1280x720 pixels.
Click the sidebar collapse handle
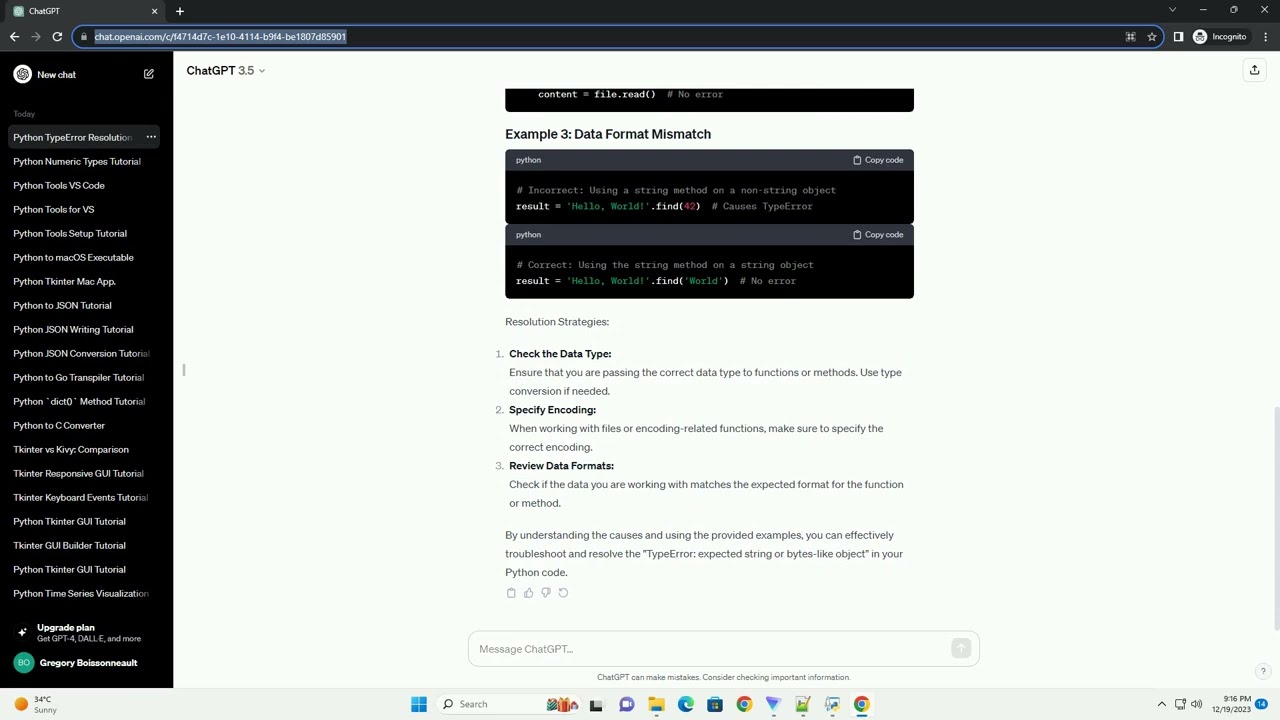click(183, 370)
